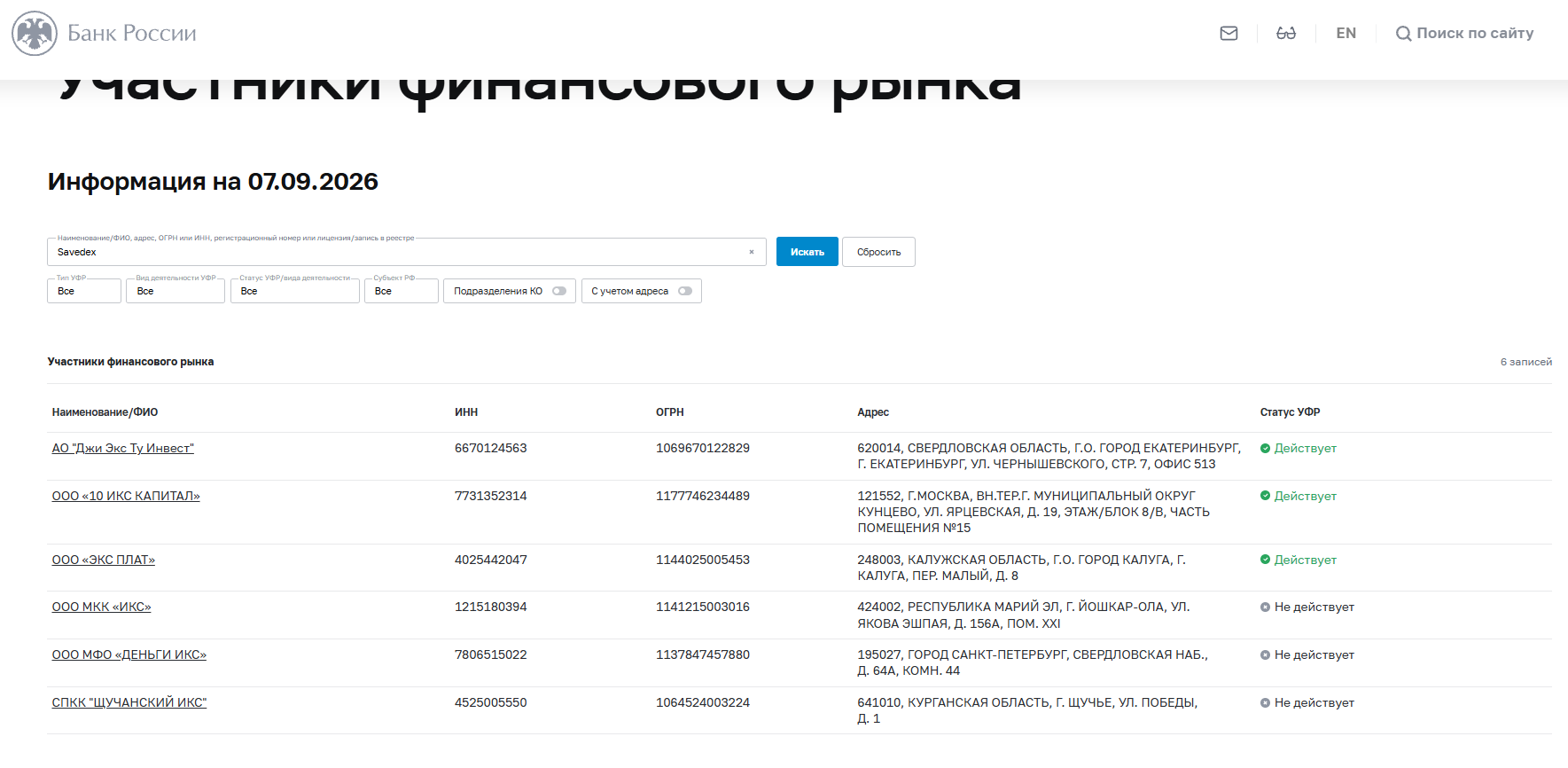Open ООО МФО «ДЕНЬГИ ИКС» entry

(x=129, y=655)
